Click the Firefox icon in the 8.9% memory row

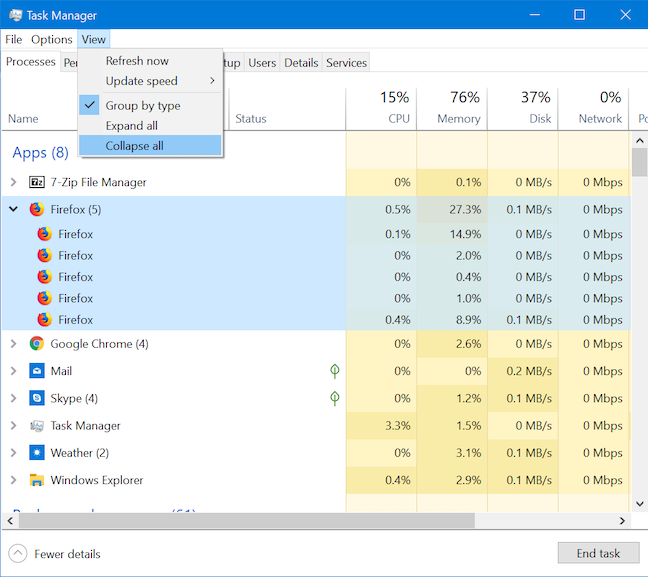[x=45, y=319]
